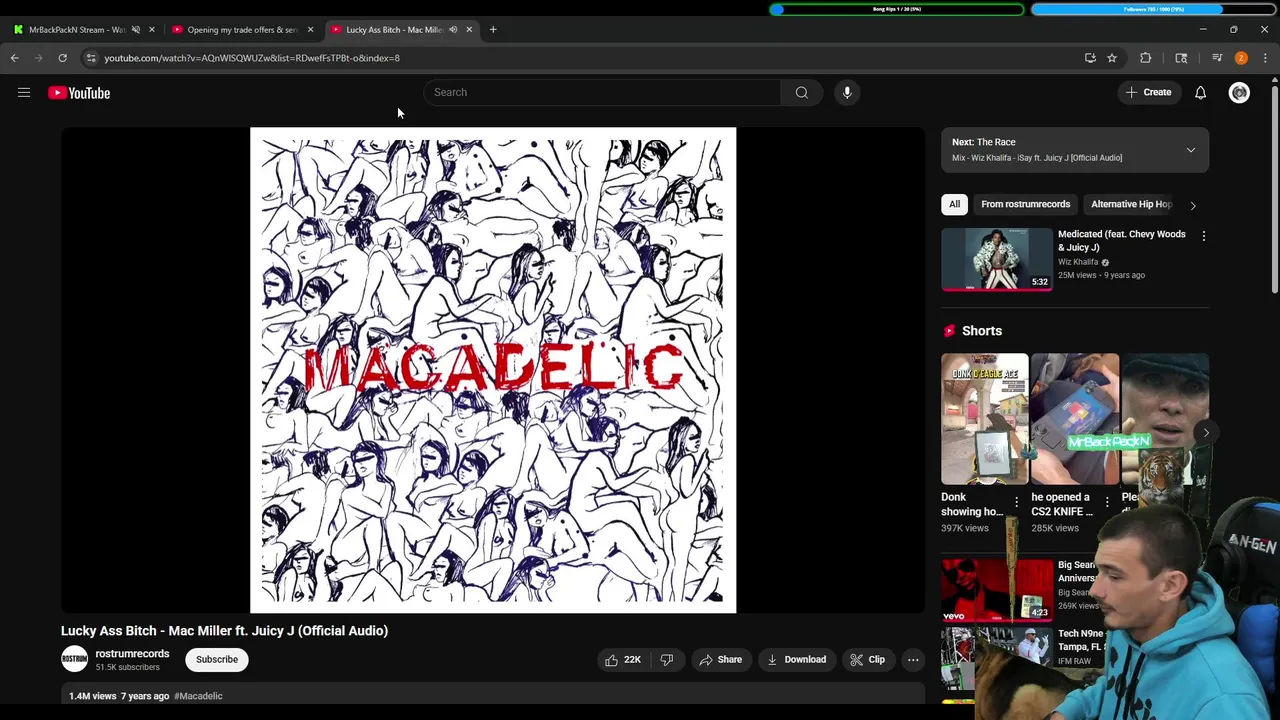Open the browser extensions puzzle icon
The width and height of the screenshot is (1280, 720).
[1146, 58]
